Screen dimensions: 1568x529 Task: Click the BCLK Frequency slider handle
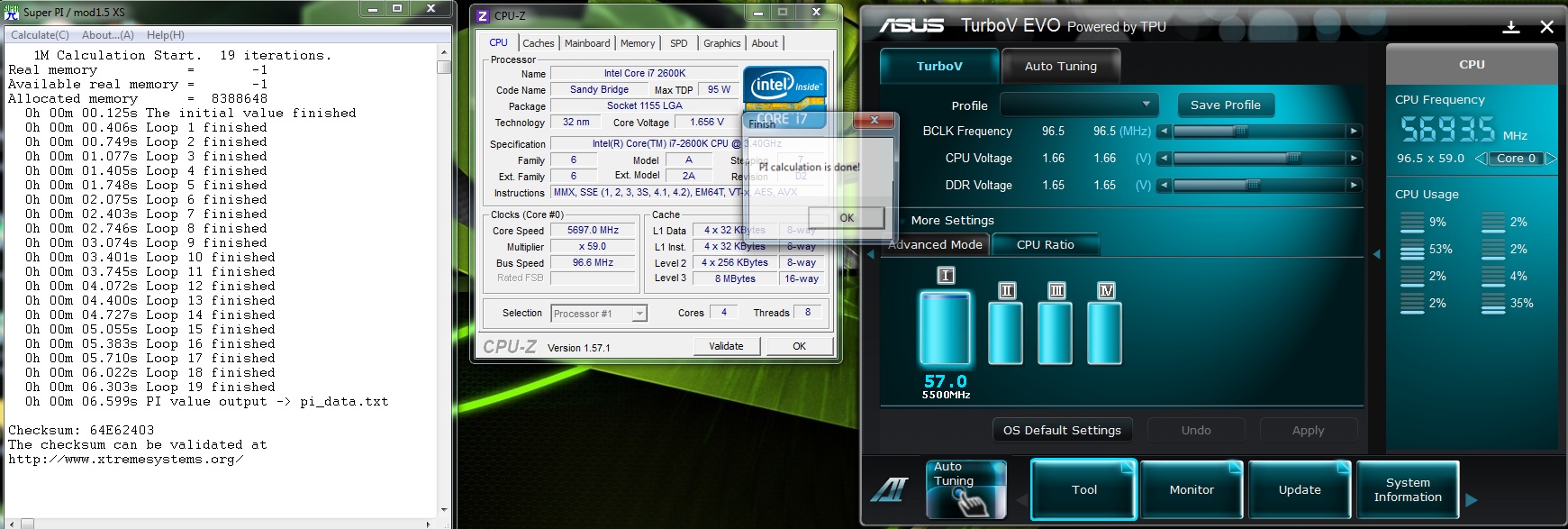(1240, 132)
